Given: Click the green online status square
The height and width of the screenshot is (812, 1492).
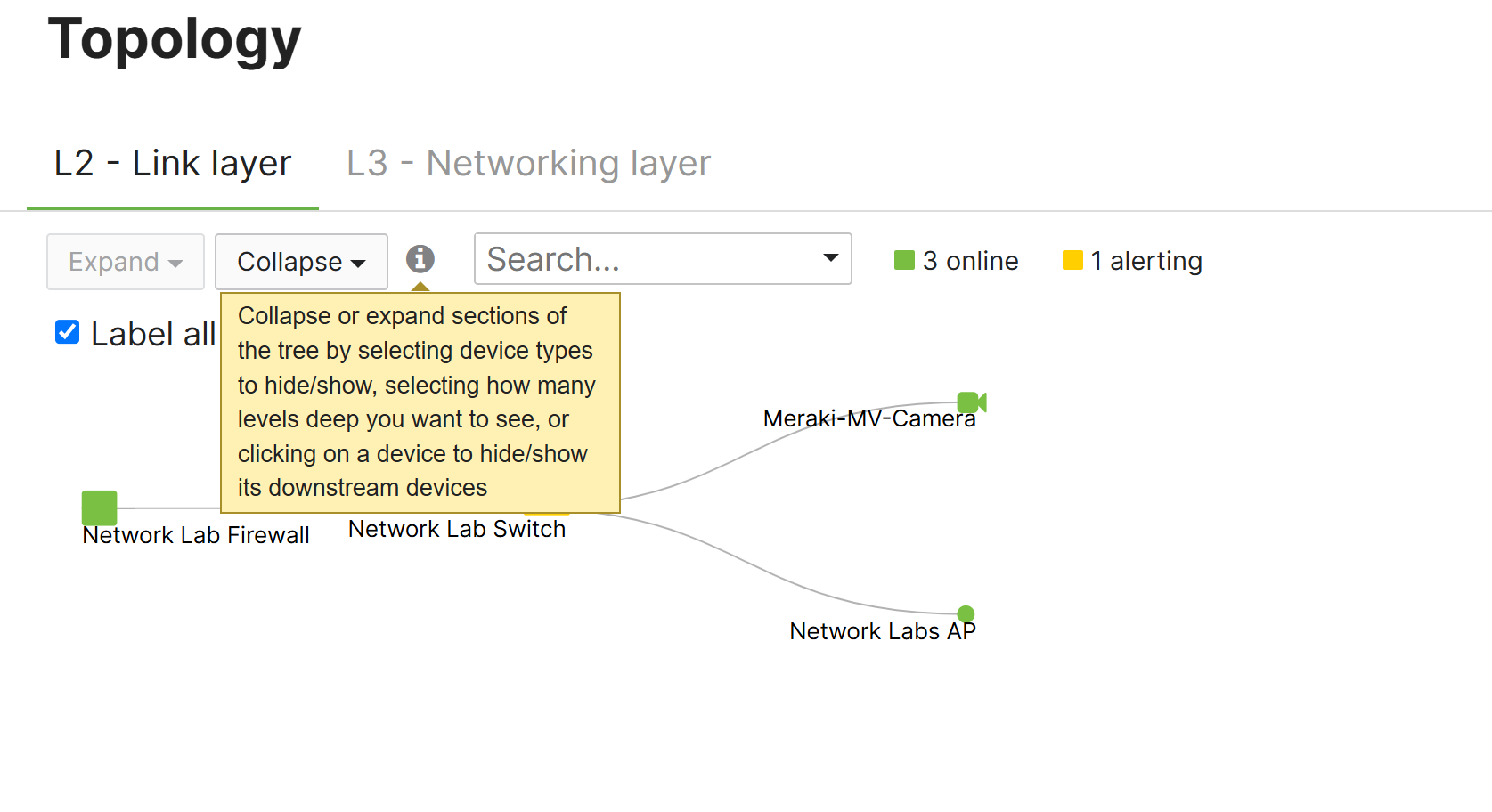Looking at the screenshot, I should point(904,260).
